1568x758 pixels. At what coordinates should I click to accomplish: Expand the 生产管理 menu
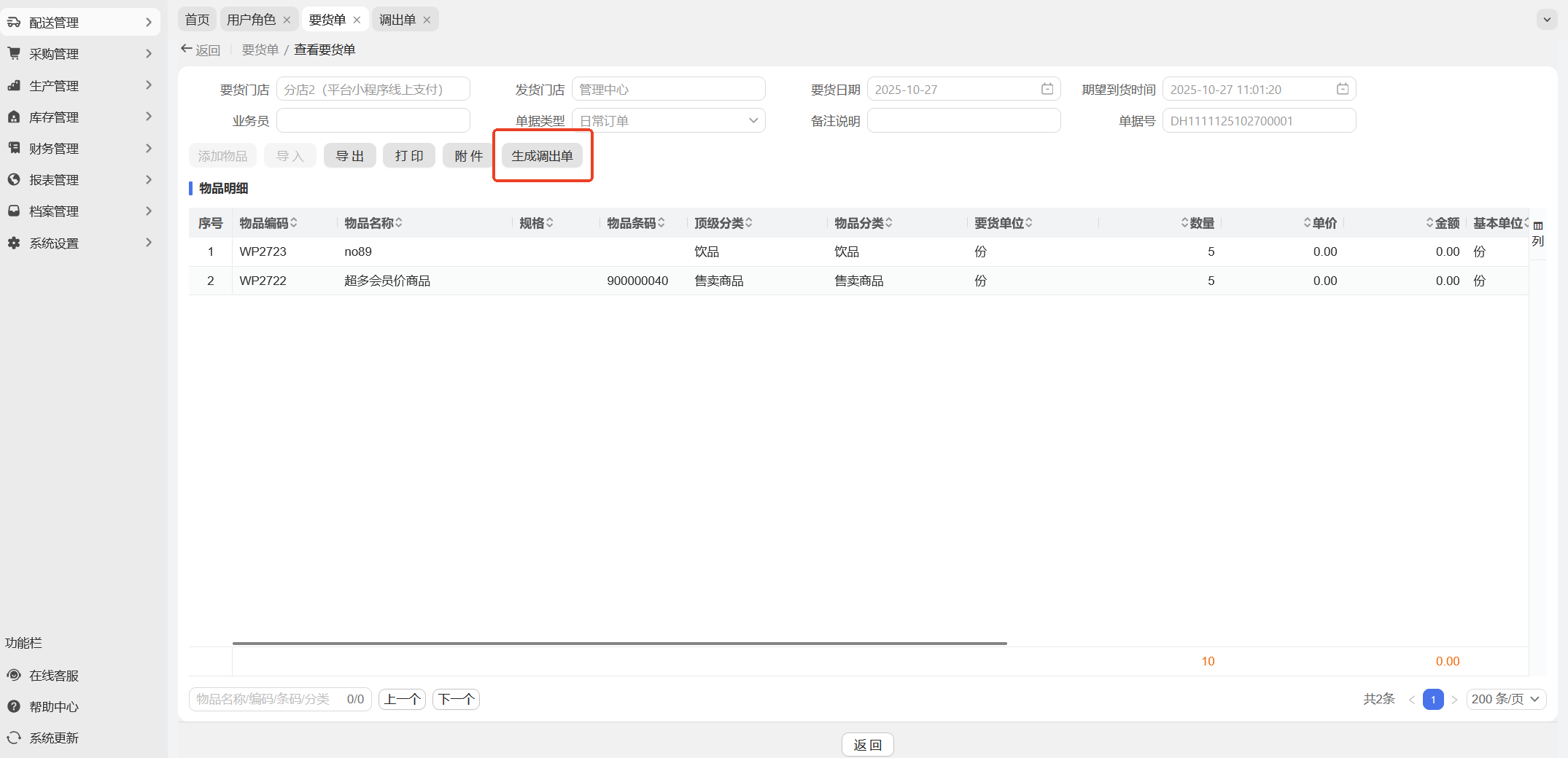(x=149, y=85)
